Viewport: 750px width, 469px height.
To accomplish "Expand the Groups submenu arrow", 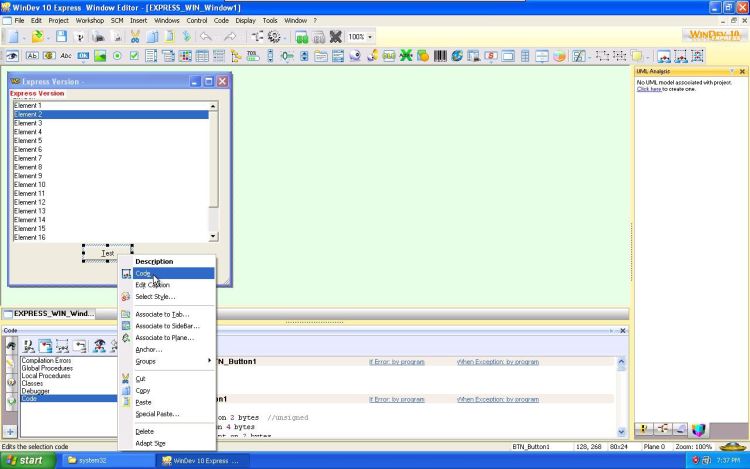I will (x=209, y=361).
